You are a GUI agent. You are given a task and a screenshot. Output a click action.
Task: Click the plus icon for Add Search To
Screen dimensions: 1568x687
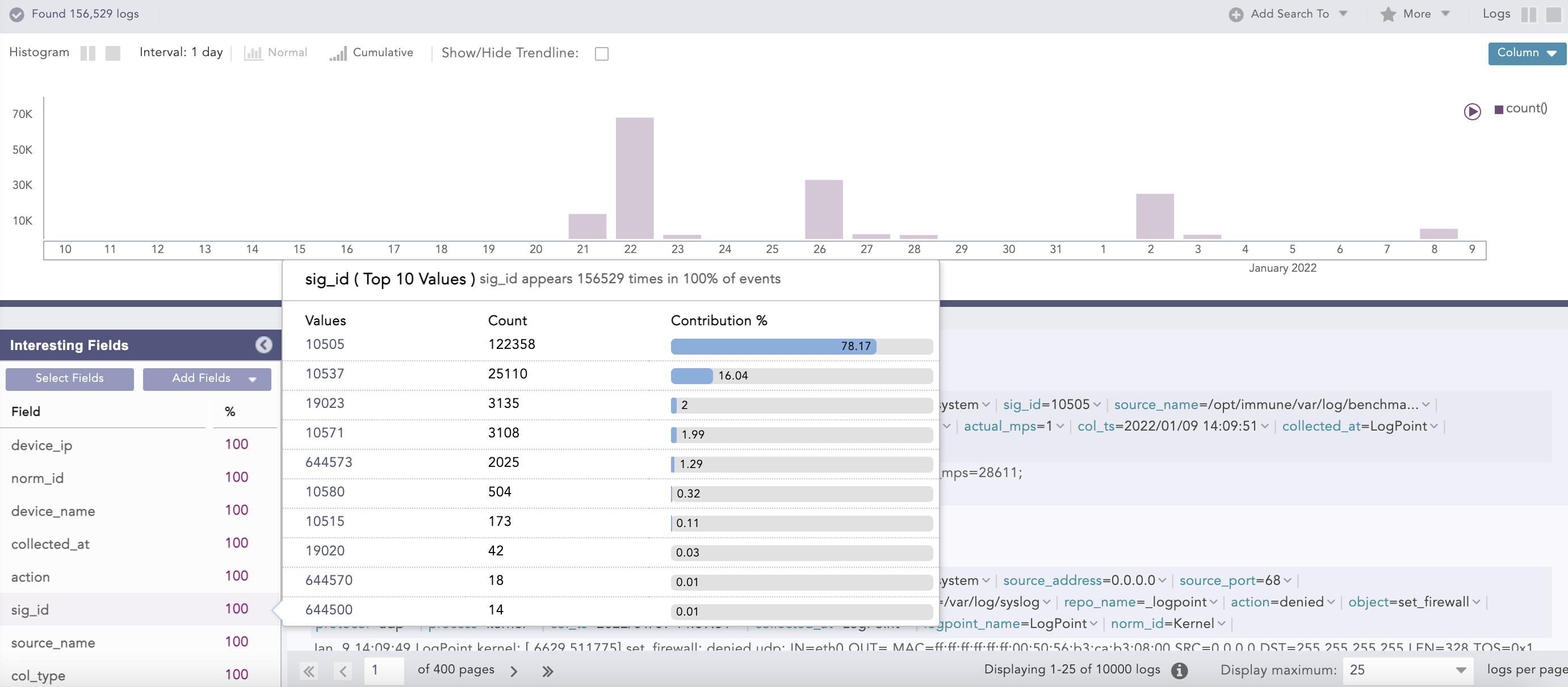click(x=1236, y=14)
